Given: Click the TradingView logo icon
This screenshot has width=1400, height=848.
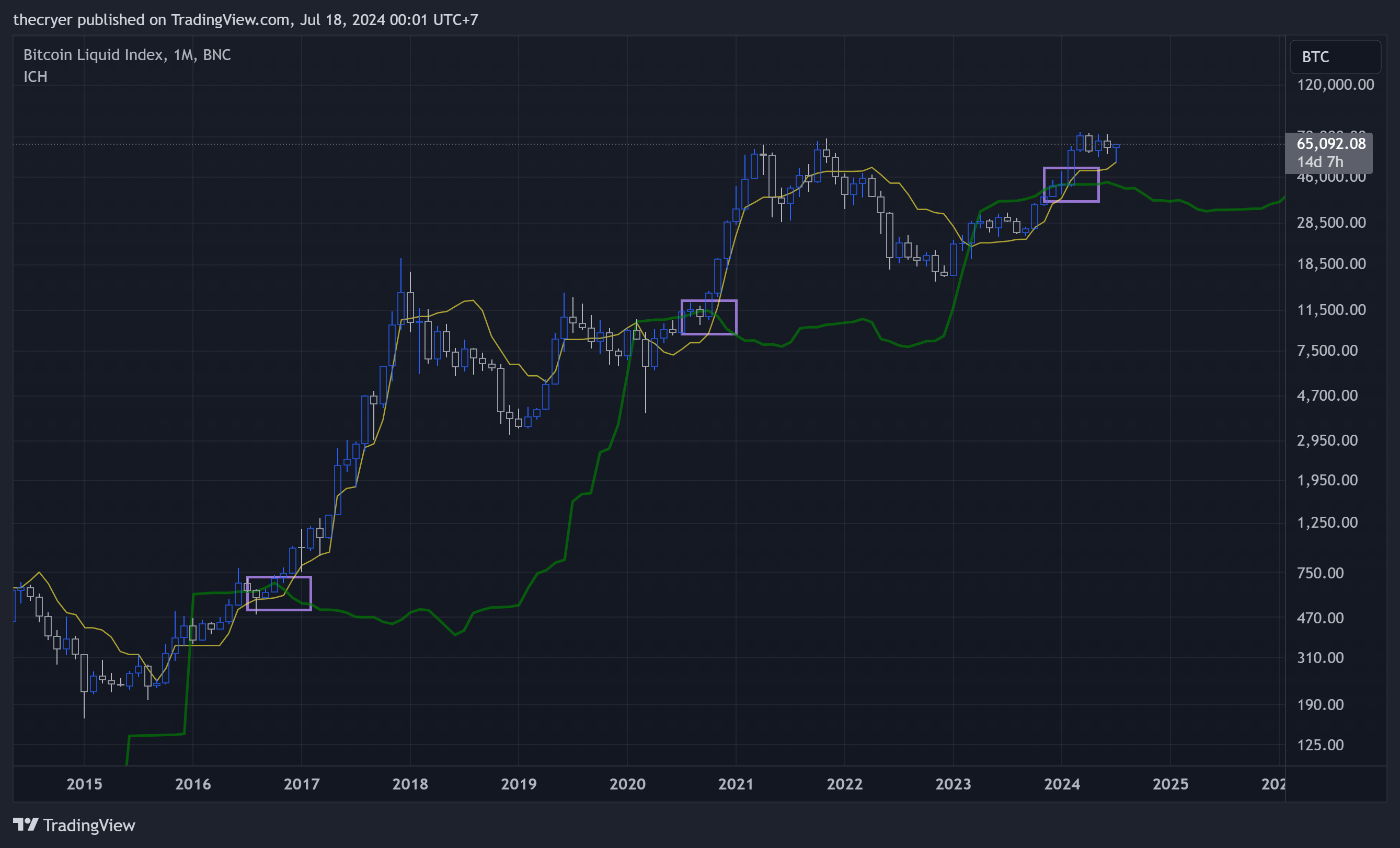Looking at the screenshot, I should coord(26,824).
